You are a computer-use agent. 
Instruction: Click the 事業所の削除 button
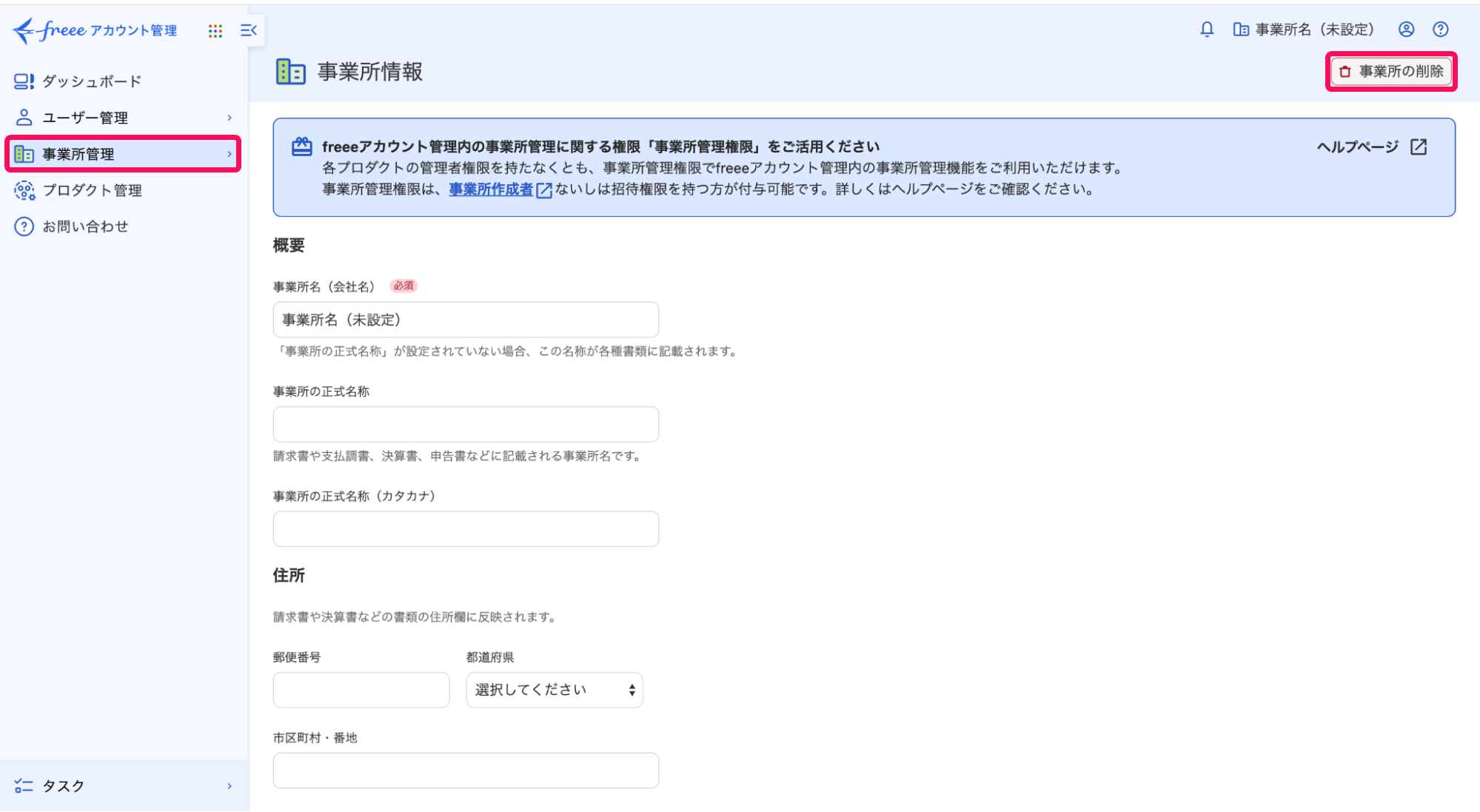(x=1391, y=72)
